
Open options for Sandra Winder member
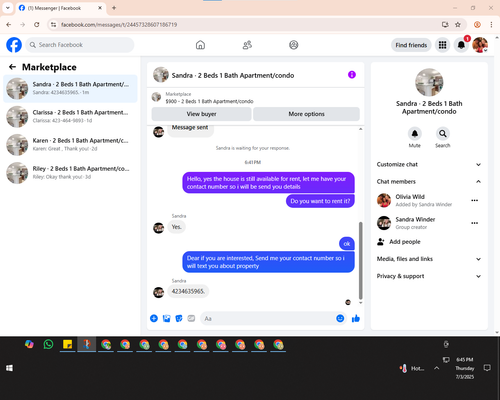pyautogui.click(x=475, y=223)
